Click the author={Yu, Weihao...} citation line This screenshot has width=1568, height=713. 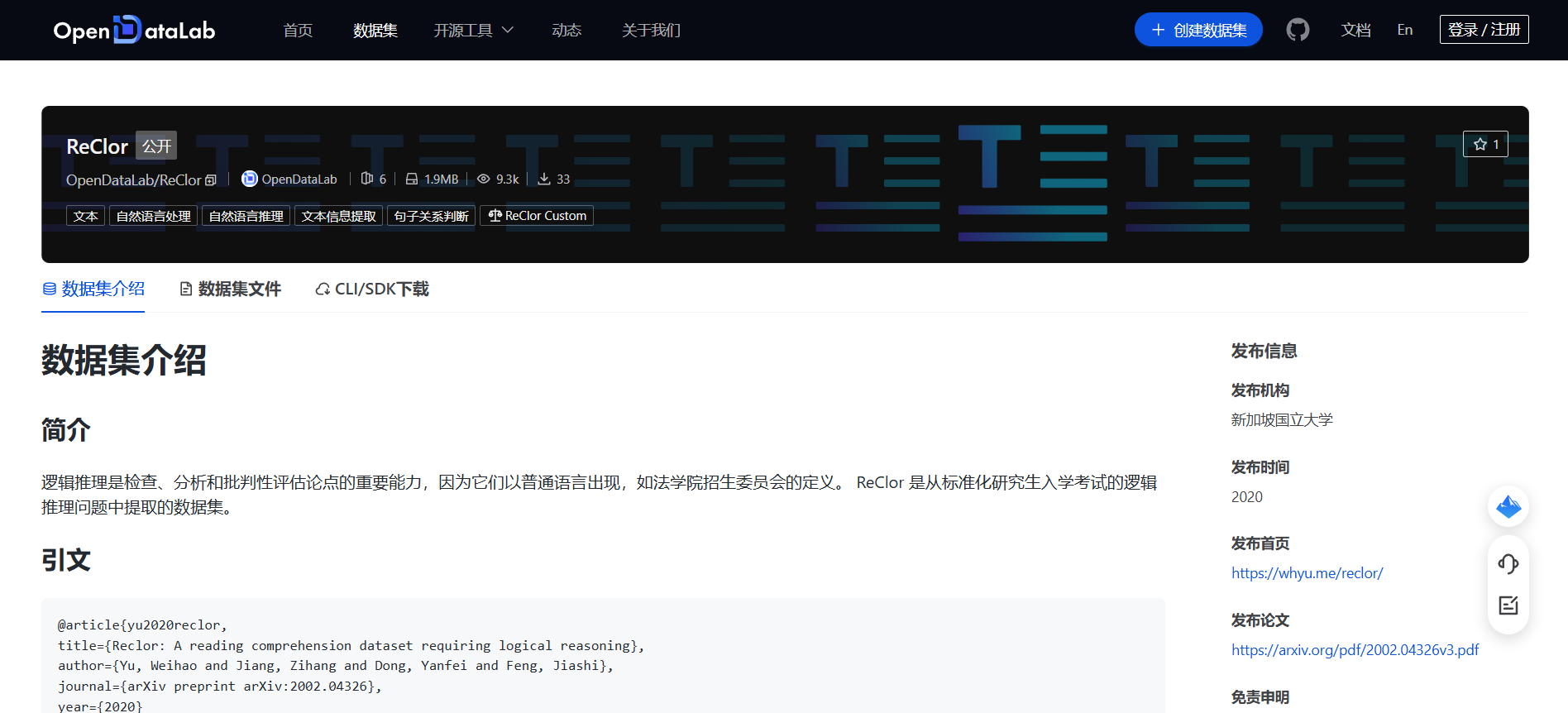(x=336, y=666)
